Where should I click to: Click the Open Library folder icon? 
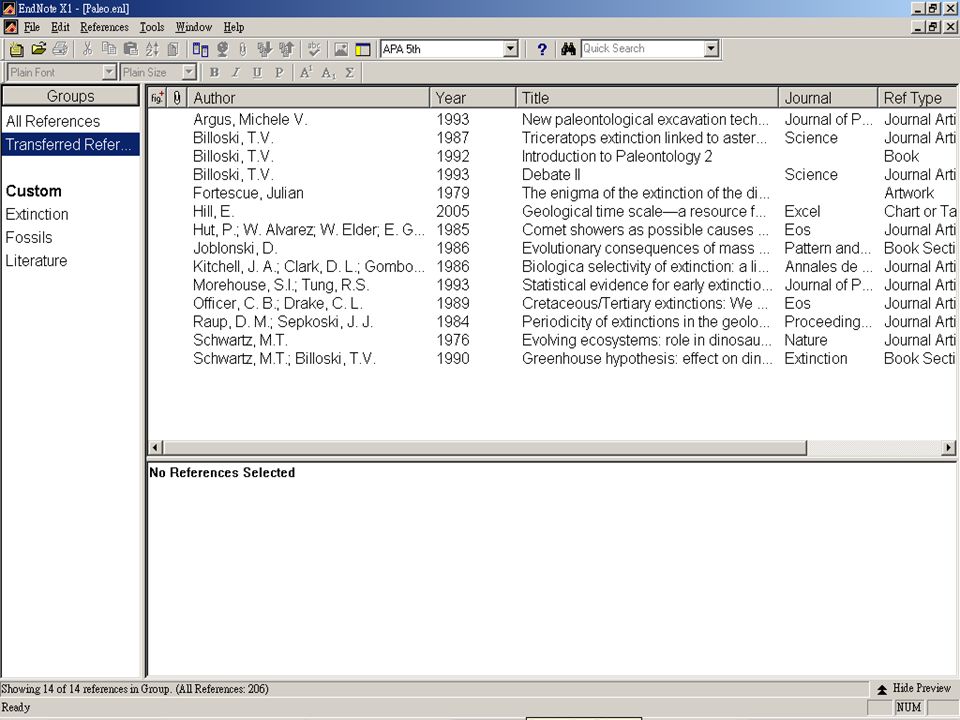[x=38, y=49]
